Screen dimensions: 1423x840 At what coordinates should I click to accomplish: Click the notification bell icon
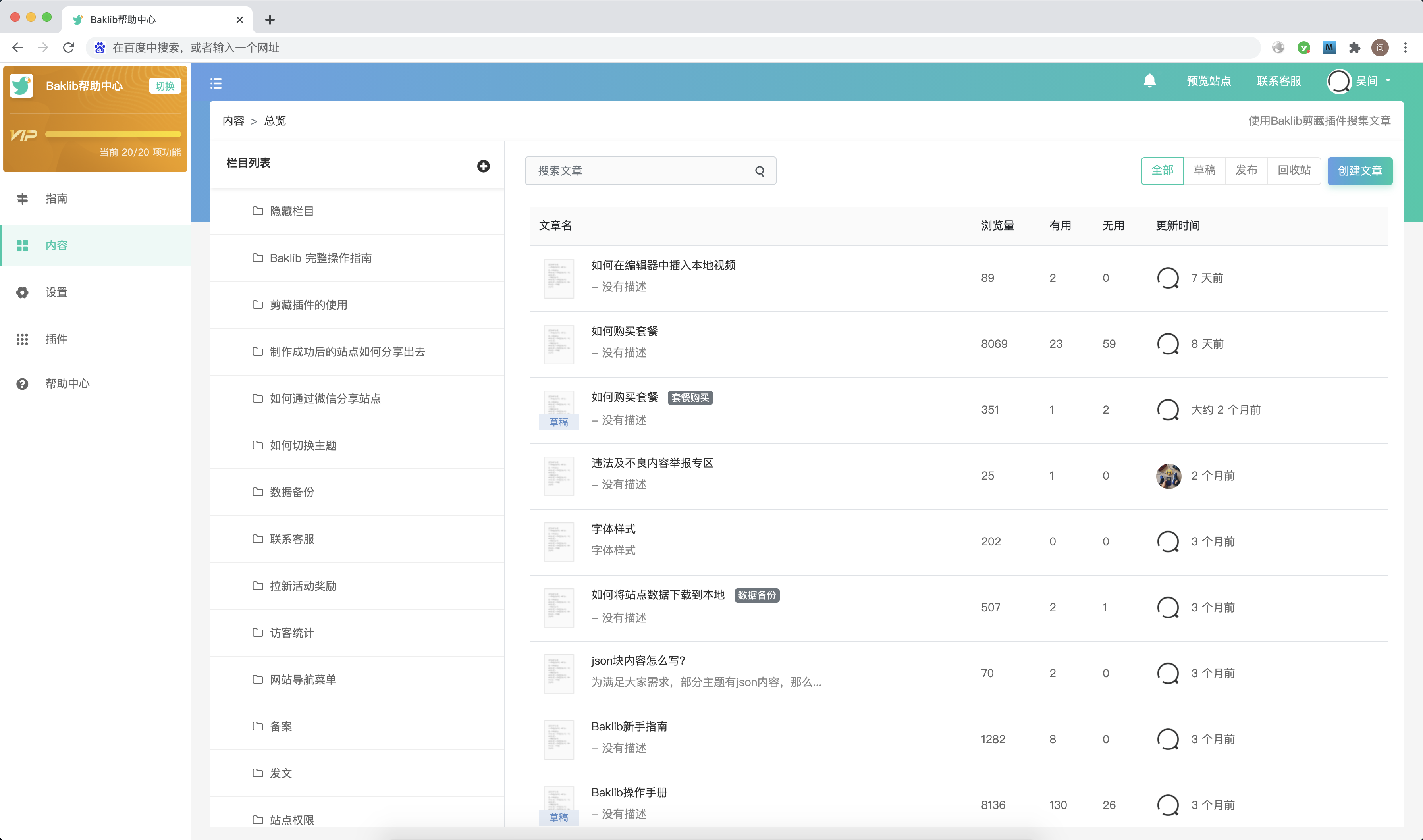(x=1149, y=81)
